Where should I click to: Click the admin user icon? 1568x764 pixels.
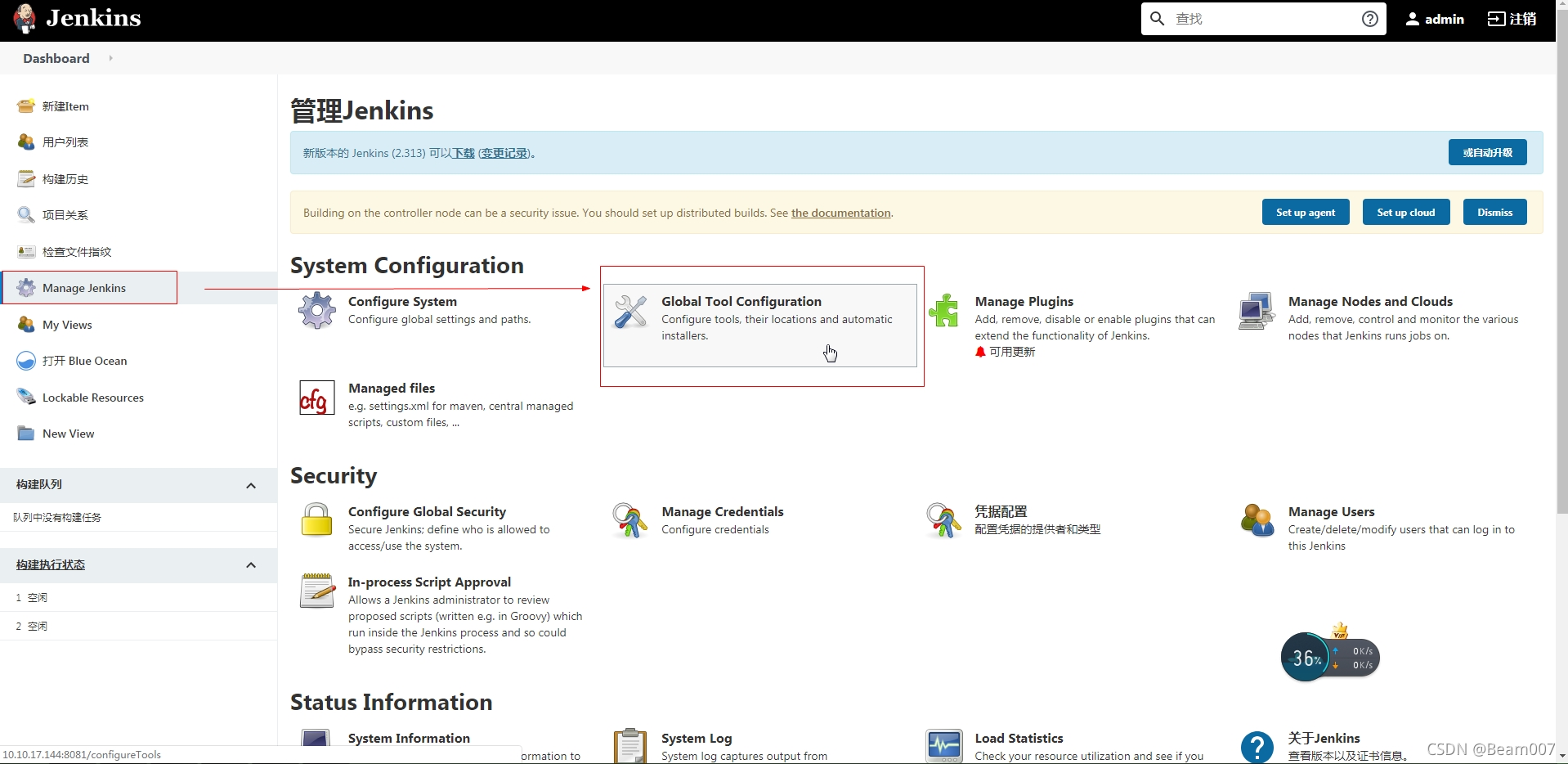[x=1412, y=19]
